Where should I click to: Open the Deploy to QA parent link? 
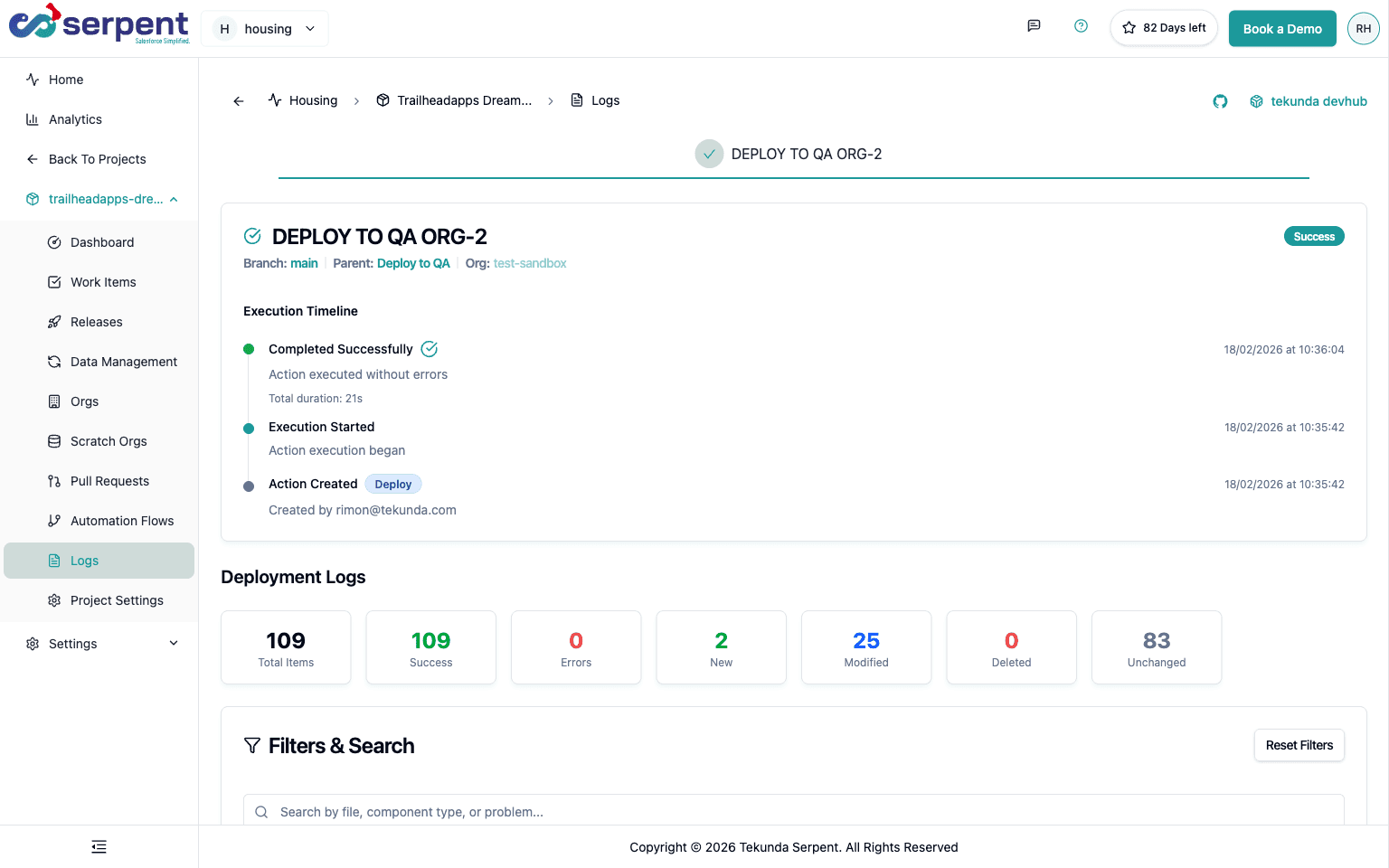click(412, 263)
